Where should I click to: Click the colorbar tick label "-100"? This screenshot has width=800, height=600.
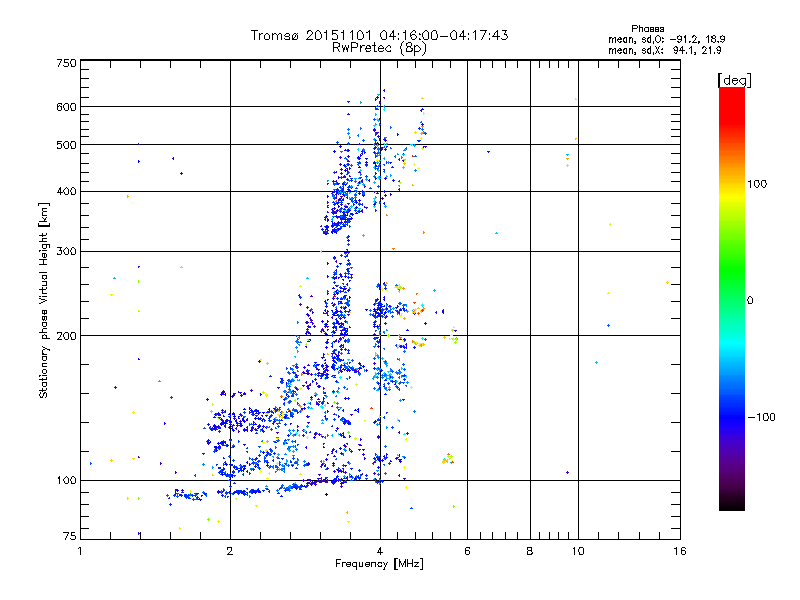click(761, 417)
